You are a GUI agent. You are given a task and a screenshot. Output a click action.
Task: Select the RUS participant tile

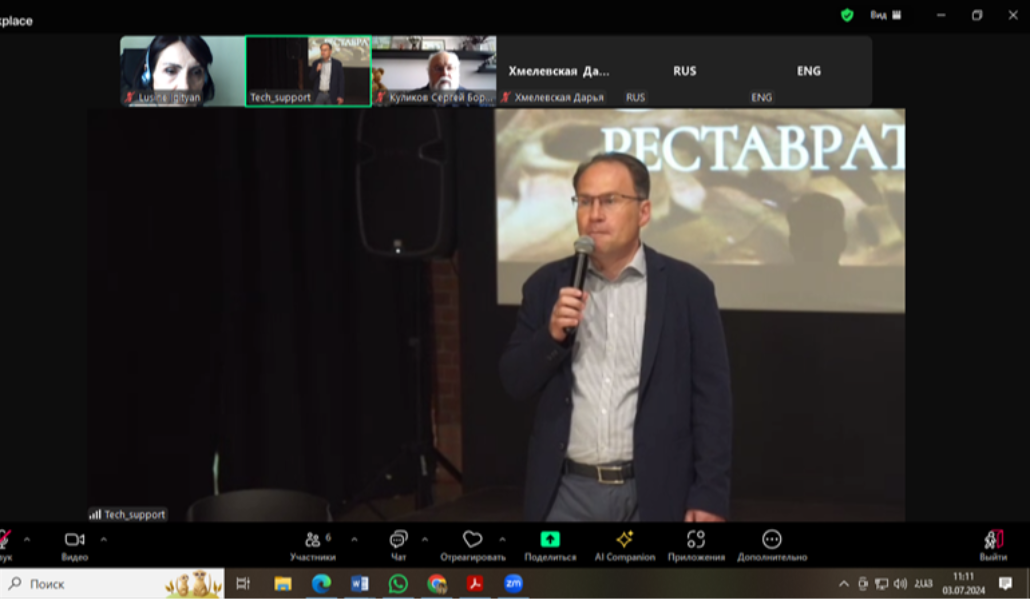point(685,71)
